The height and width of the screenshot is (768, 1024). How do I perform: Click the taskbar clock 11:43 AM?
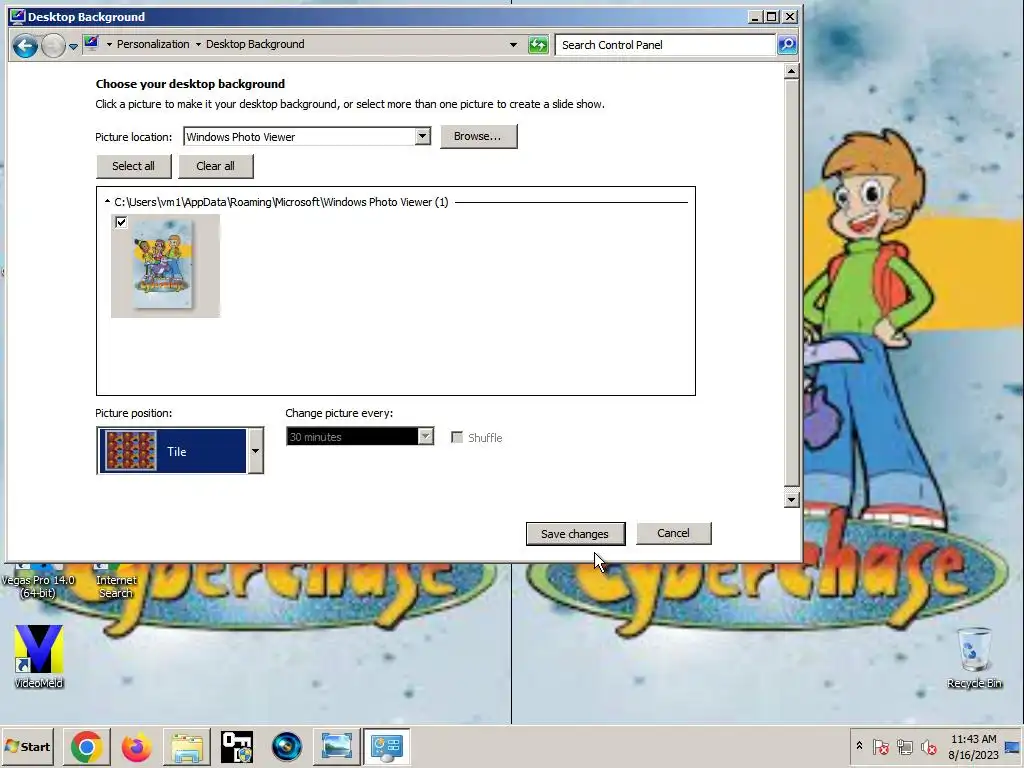tap(974, 739)
